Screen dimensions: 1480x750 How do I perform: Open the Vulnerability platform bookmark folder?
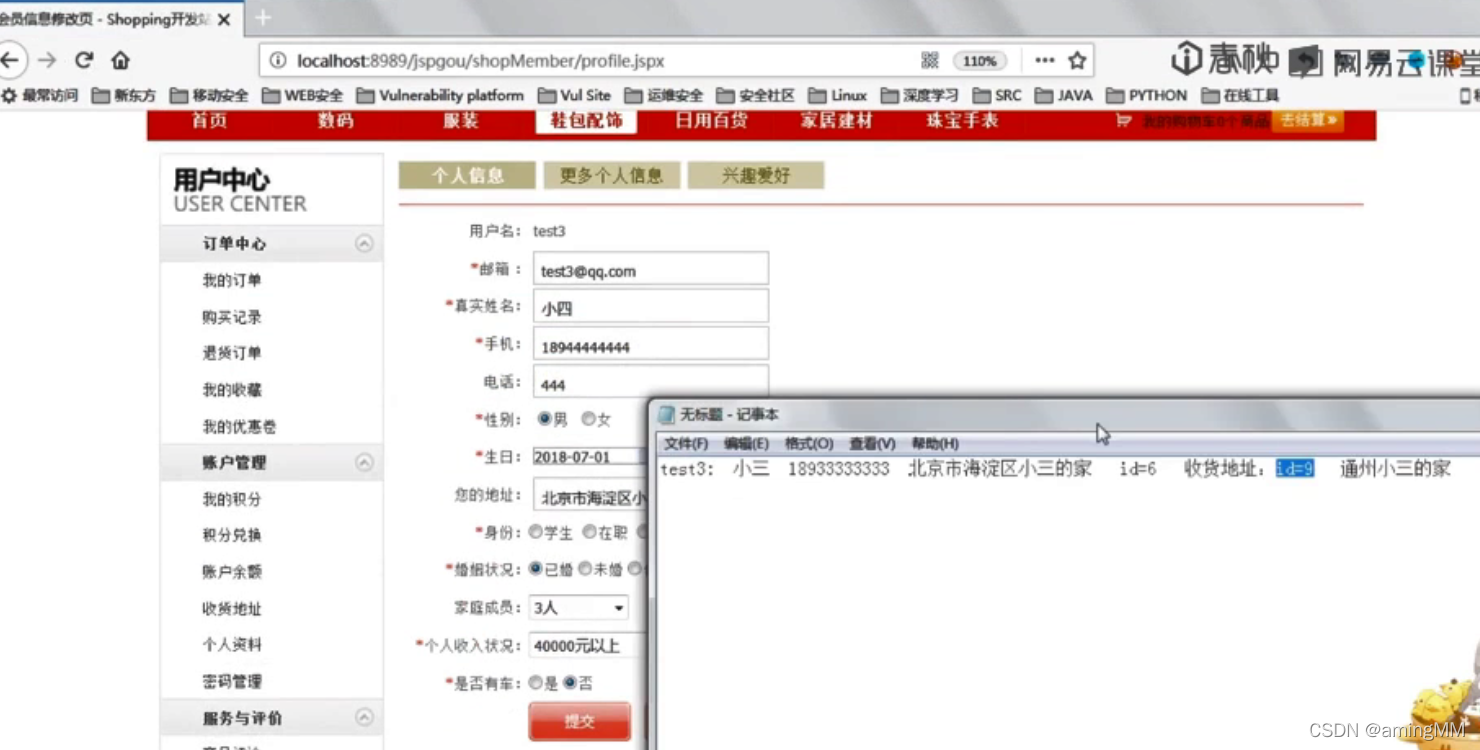pos(440,96)
